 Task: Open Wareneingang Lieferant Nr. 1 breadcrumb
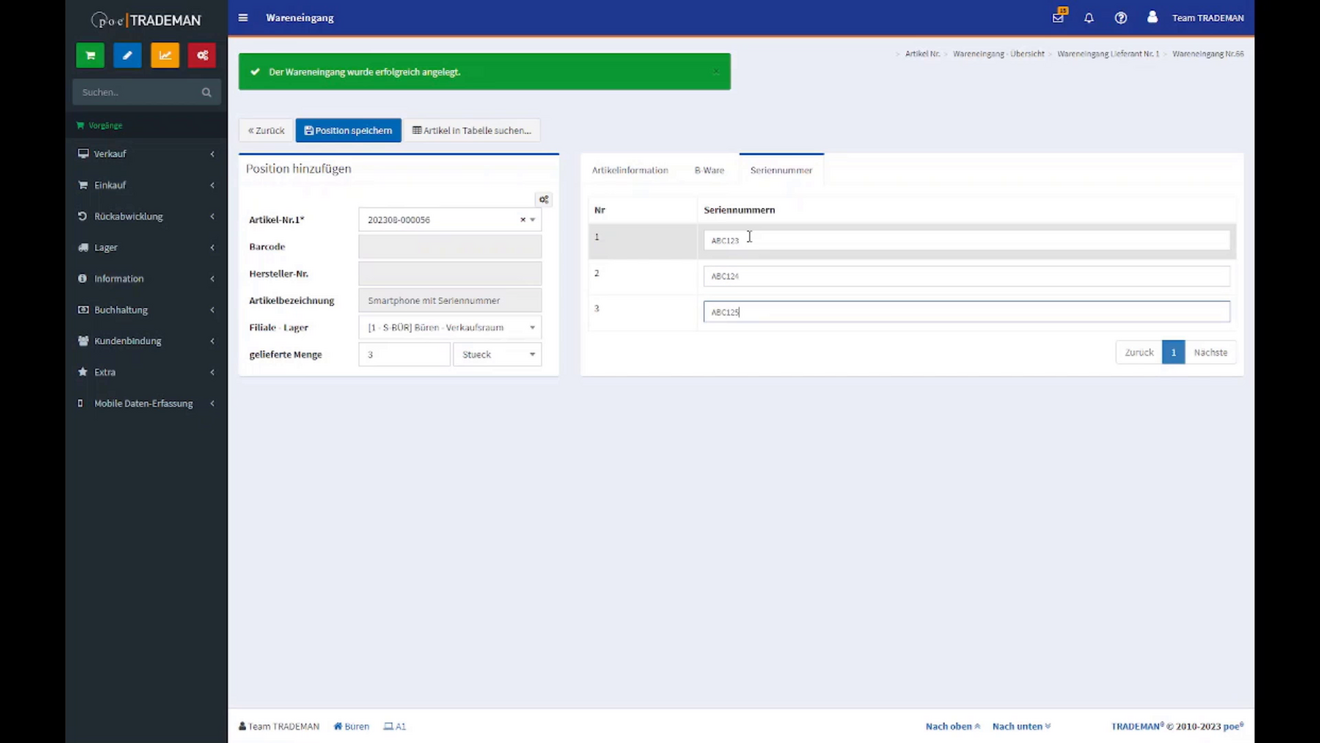[x=1108, y=54]
